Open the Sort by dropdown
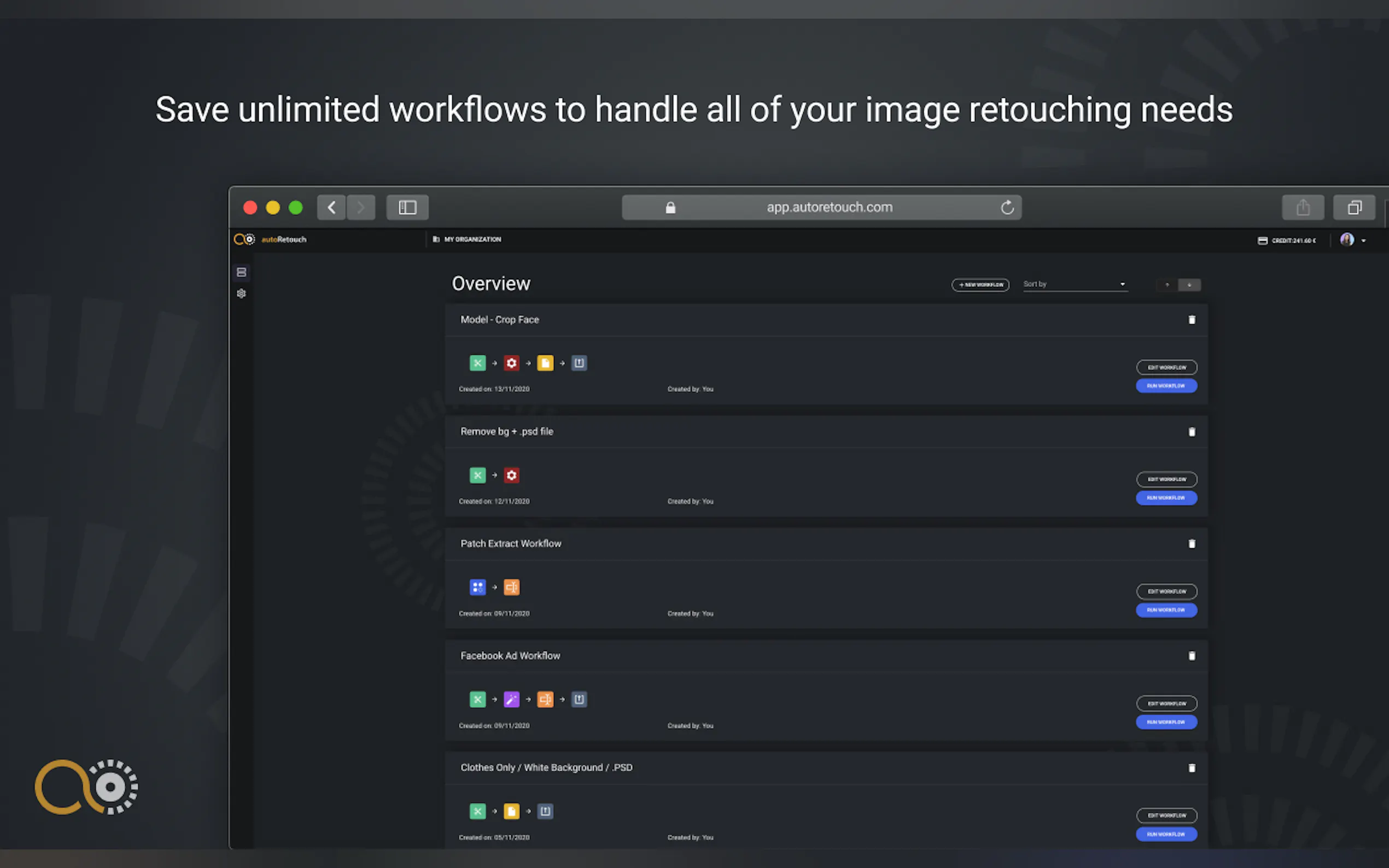This screenshot has height=868, width=1389. pyautogui.click(x=1075, y=284)
